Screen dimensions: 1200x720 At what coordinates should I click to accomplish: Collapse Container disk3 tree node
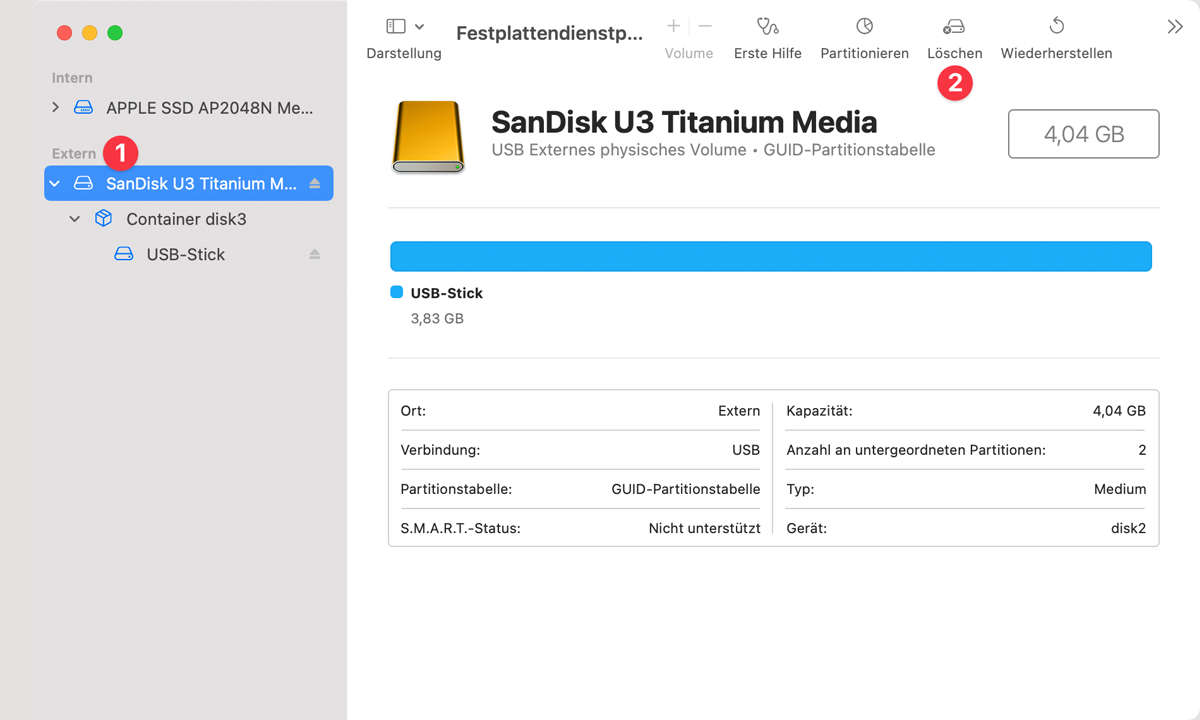[75, 219]
